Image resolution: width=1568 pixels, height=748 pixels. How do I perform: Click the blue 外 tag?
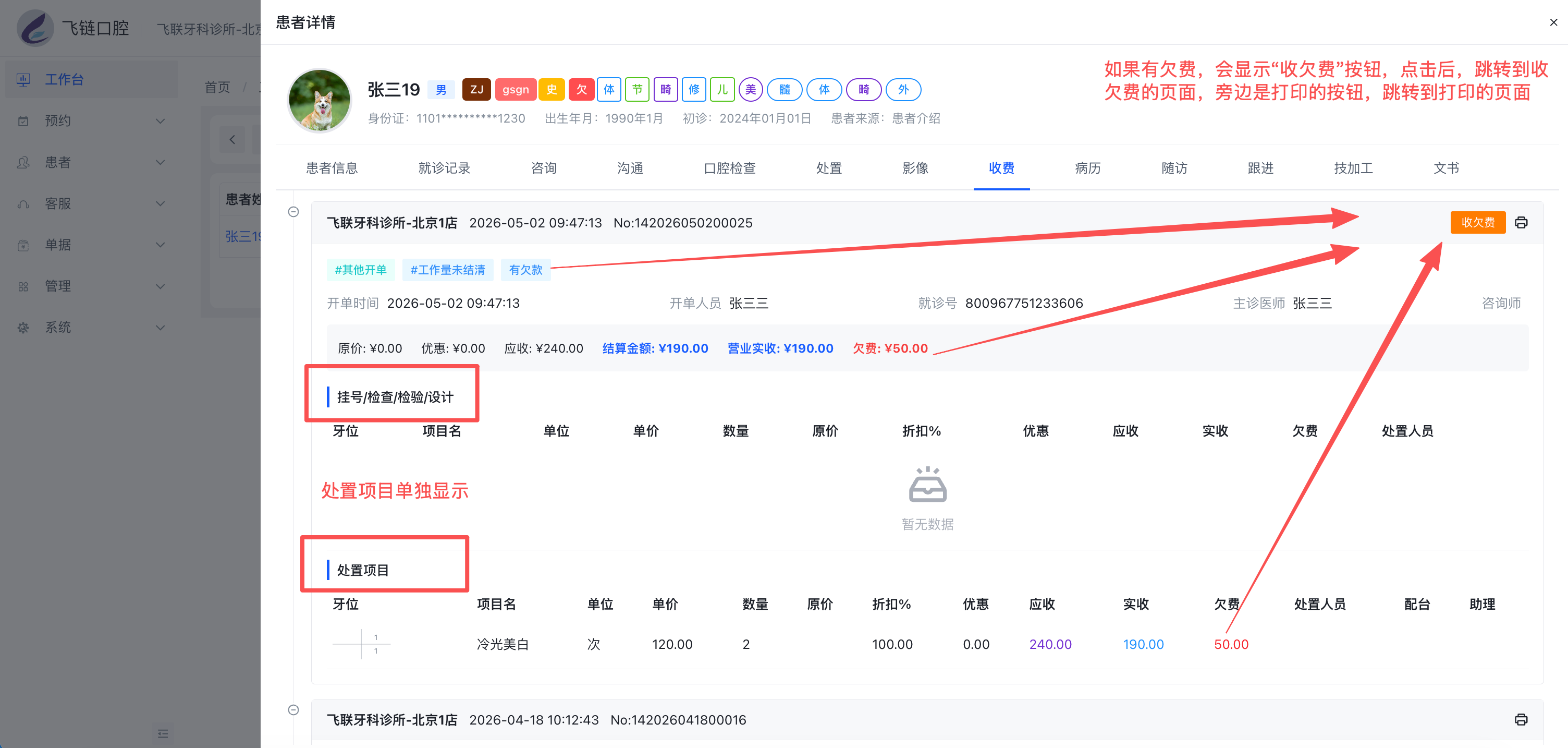coord(903,90)
